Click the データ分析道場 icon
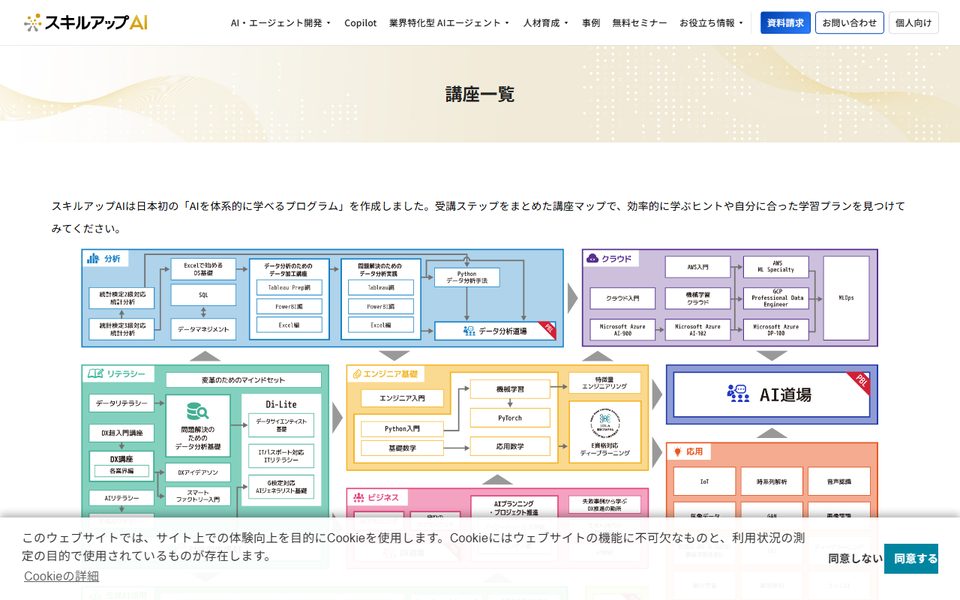The height and width of the screenshot is (600, 960). pos(470,331)
